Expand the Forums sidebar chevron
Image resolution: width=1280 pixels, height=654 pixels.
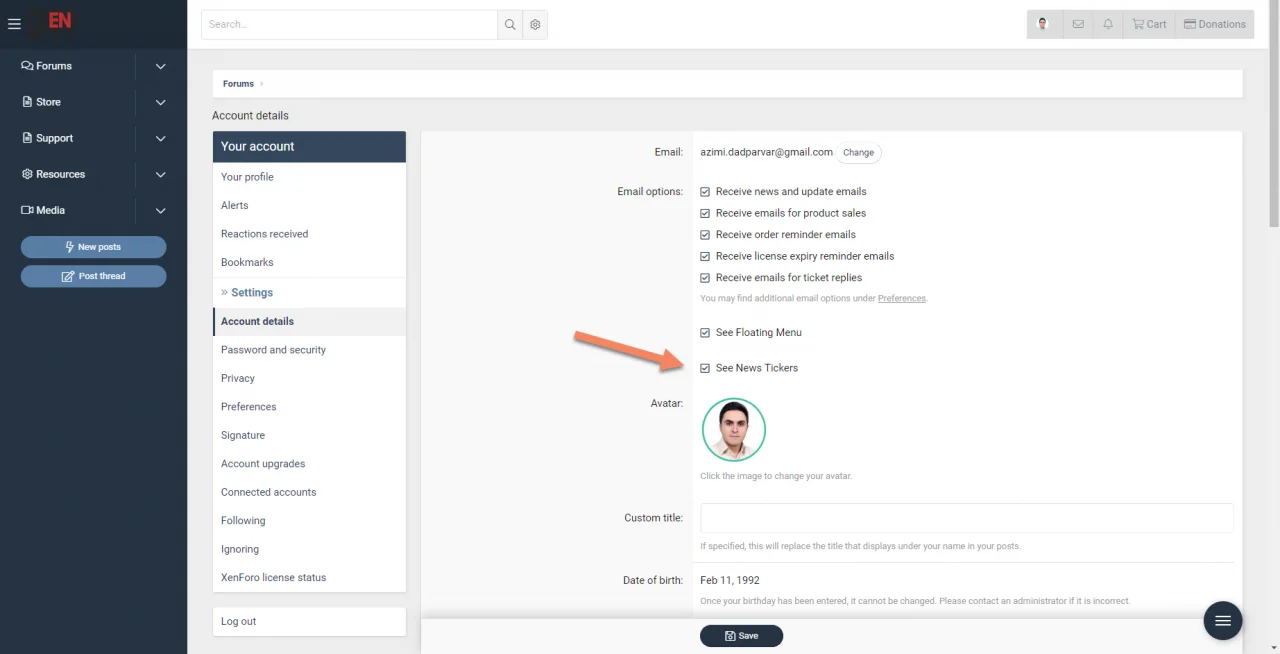pyautogui.click(x=161, y=66)
